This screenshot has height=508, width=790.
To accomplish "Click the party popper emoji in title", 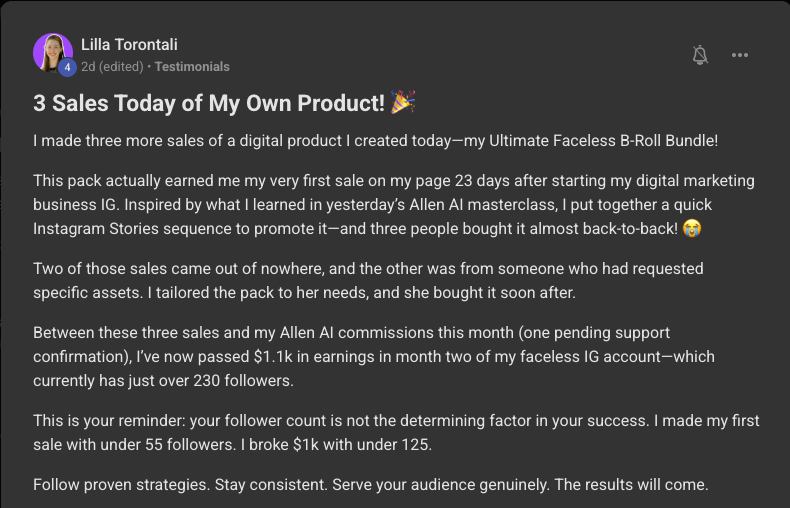I will 403,102.
